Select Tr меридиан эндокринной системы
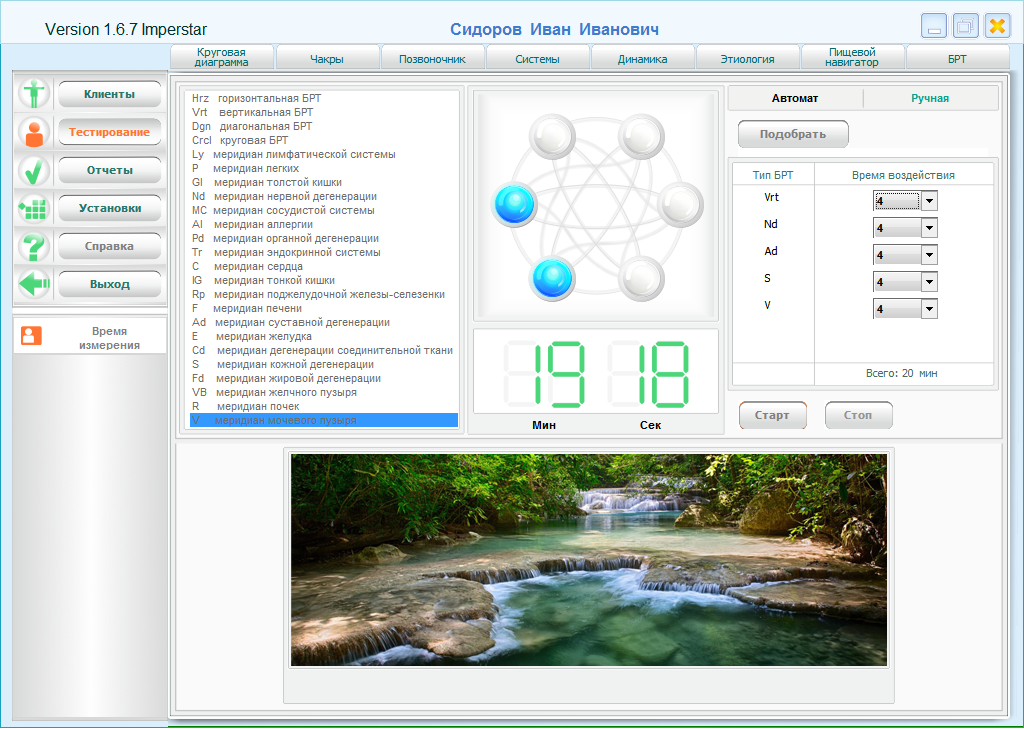Screen dimensions: 1024x729 point(324,252)
